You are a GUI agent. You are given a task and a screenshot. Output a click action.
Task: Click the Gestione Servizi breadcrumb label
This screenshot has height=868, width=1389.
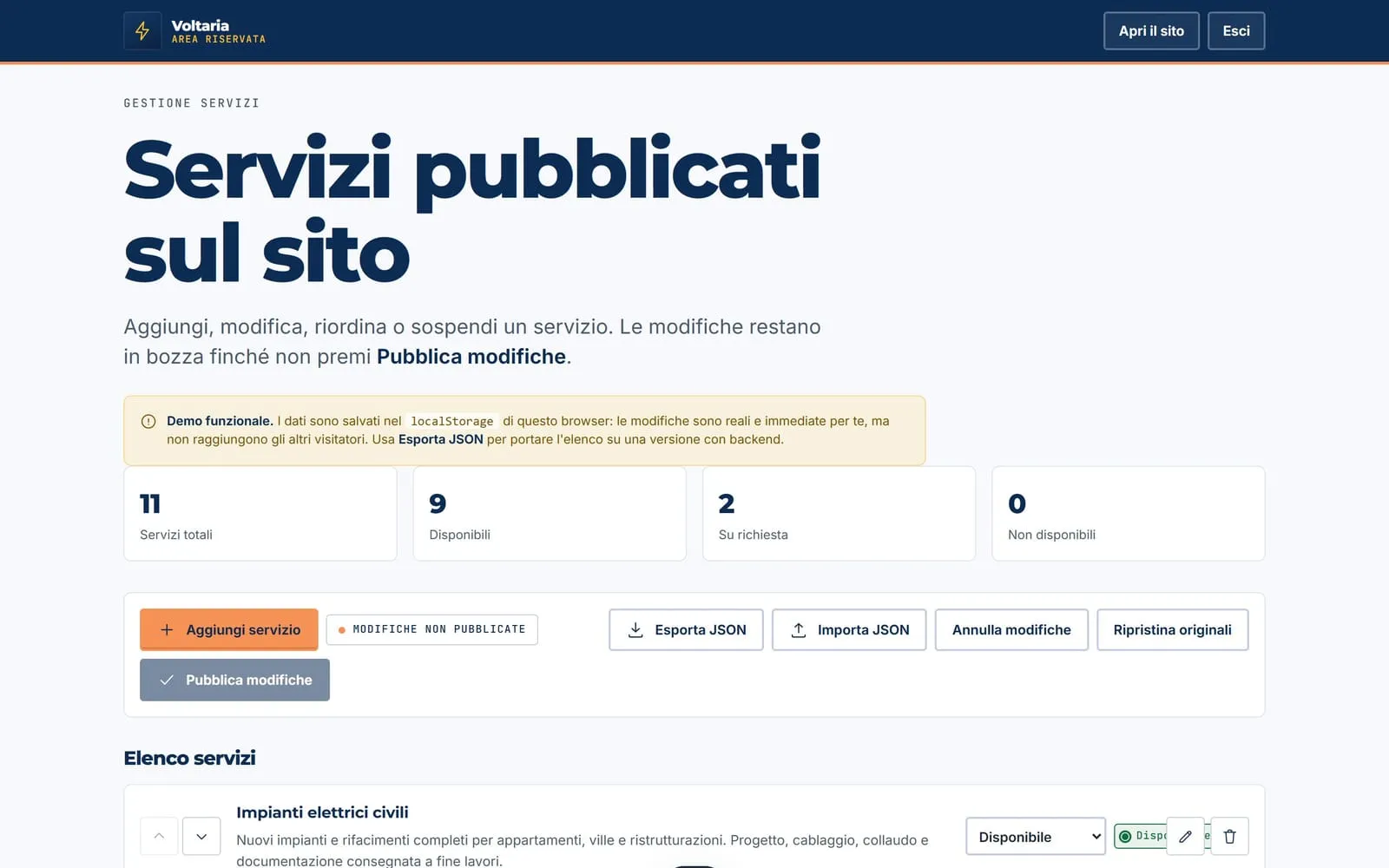tap(191, 103)
